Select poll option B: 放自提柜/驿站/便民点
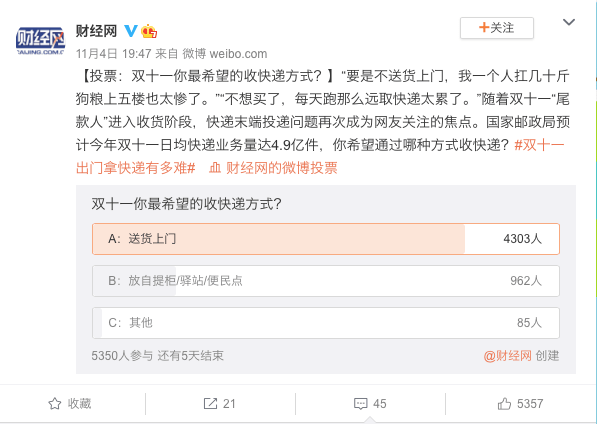597x424 pixels. [x=326, y=281]
